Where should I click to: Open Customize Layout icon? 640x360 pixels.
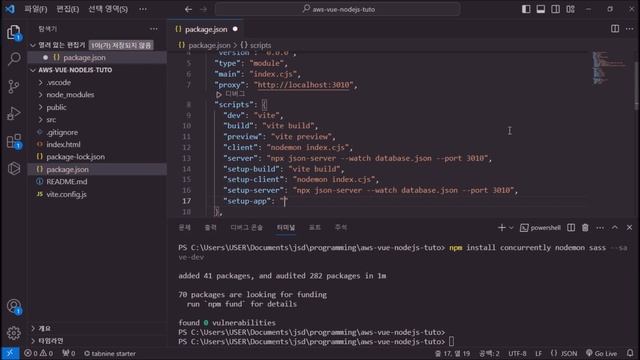tap(570, 9)
